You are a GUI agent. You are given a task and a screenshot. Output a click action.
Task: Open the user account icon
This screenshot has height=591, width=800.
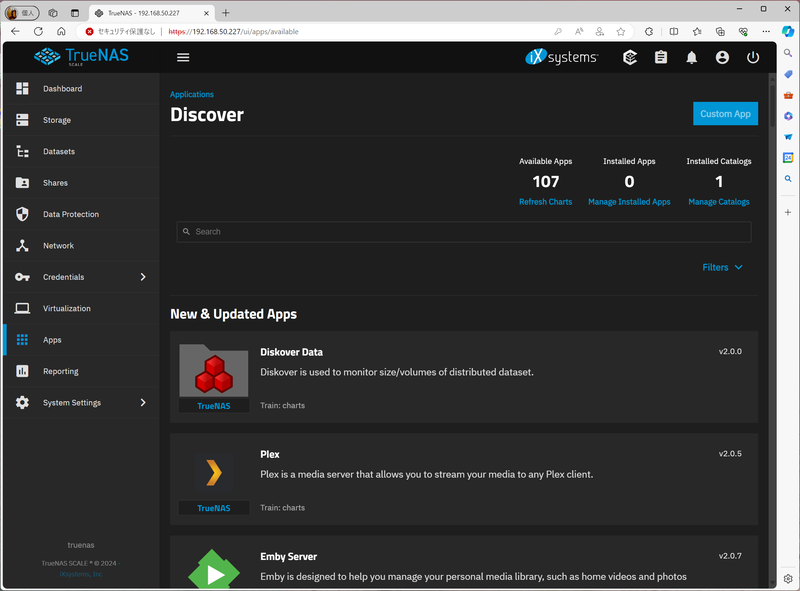722,57
